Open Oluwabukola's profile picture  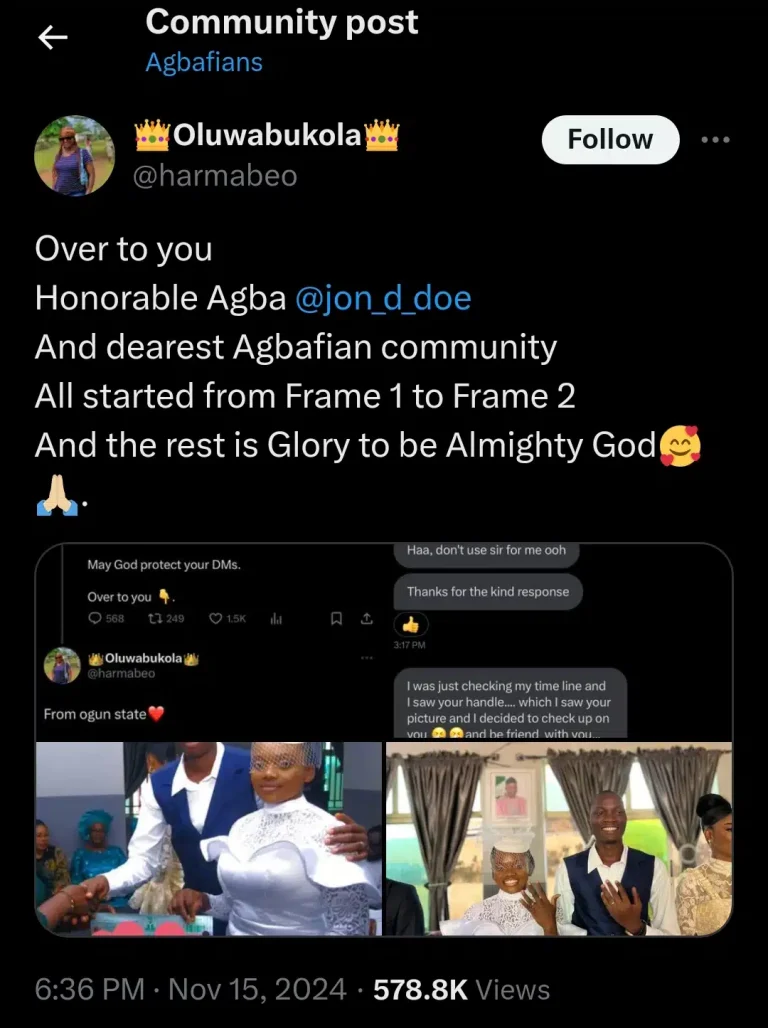click(75, 155)
